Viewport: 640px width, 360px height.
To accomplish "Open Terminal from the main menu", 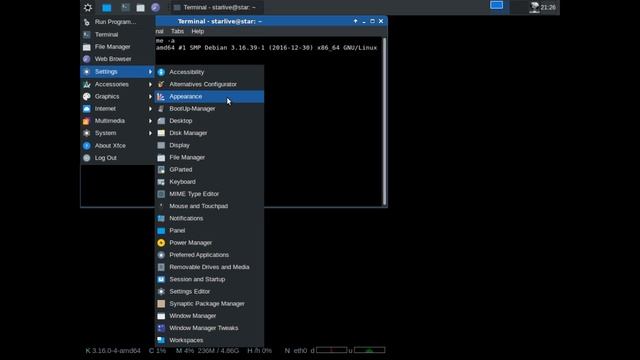I will [x=117, y=34].
